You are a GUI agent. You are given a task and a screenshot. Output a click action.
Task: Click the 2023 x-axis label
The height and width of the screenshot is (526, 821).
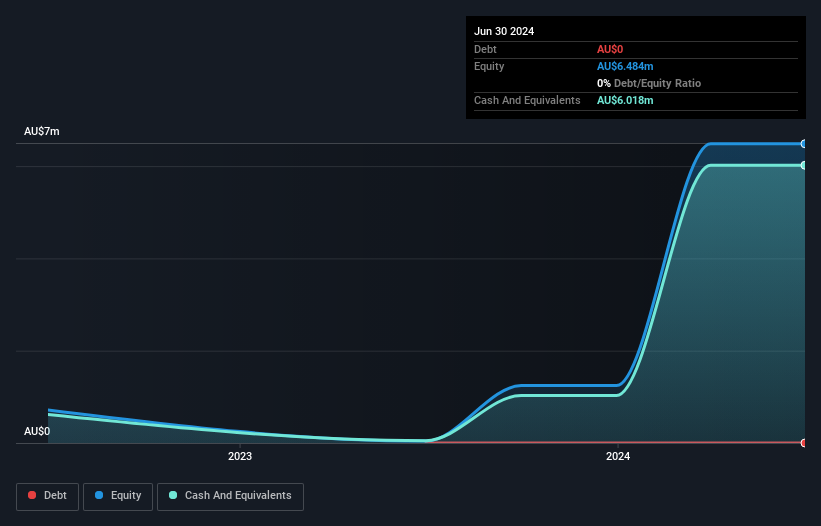click(240, 456)
